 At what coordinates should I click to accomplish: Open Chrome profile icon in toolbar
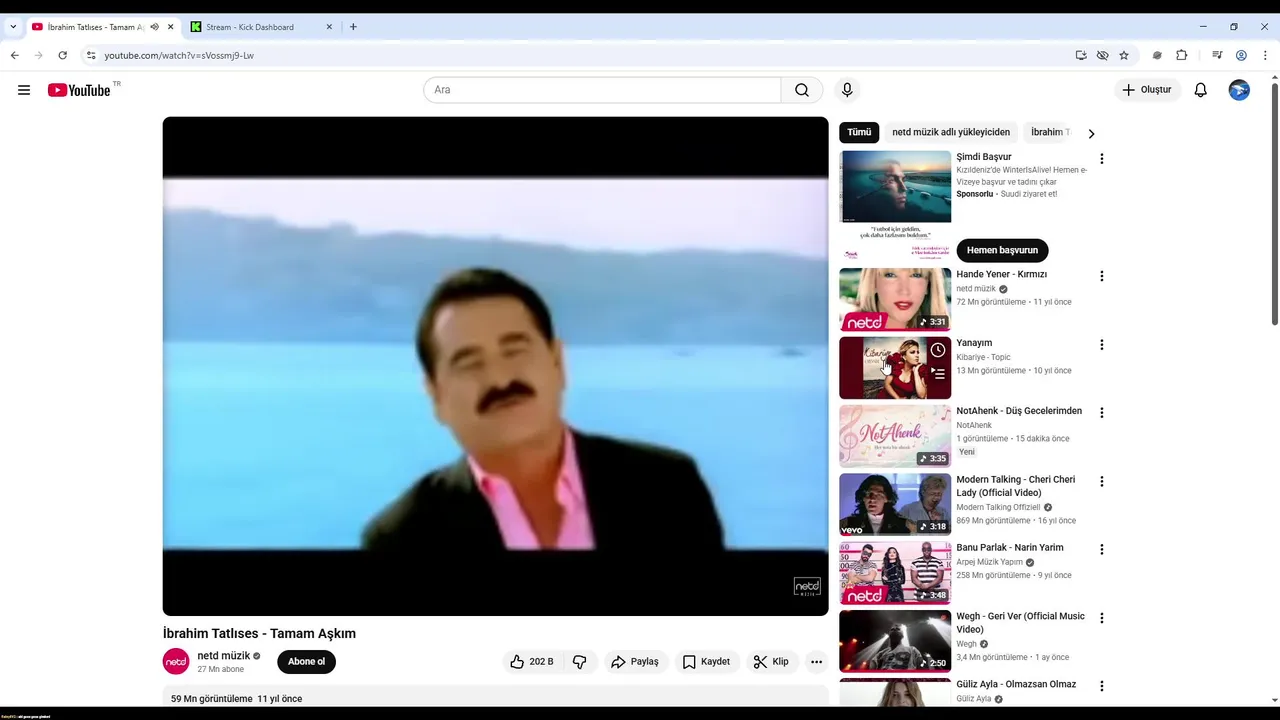click(x=1241, y=56)
